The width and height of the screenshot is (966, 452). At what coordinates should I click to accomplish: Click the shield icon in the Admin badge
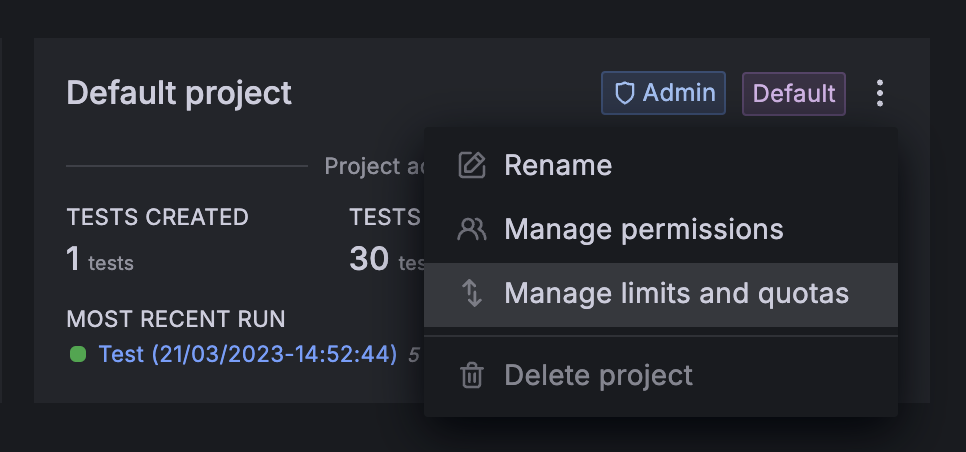pos(625,94)
